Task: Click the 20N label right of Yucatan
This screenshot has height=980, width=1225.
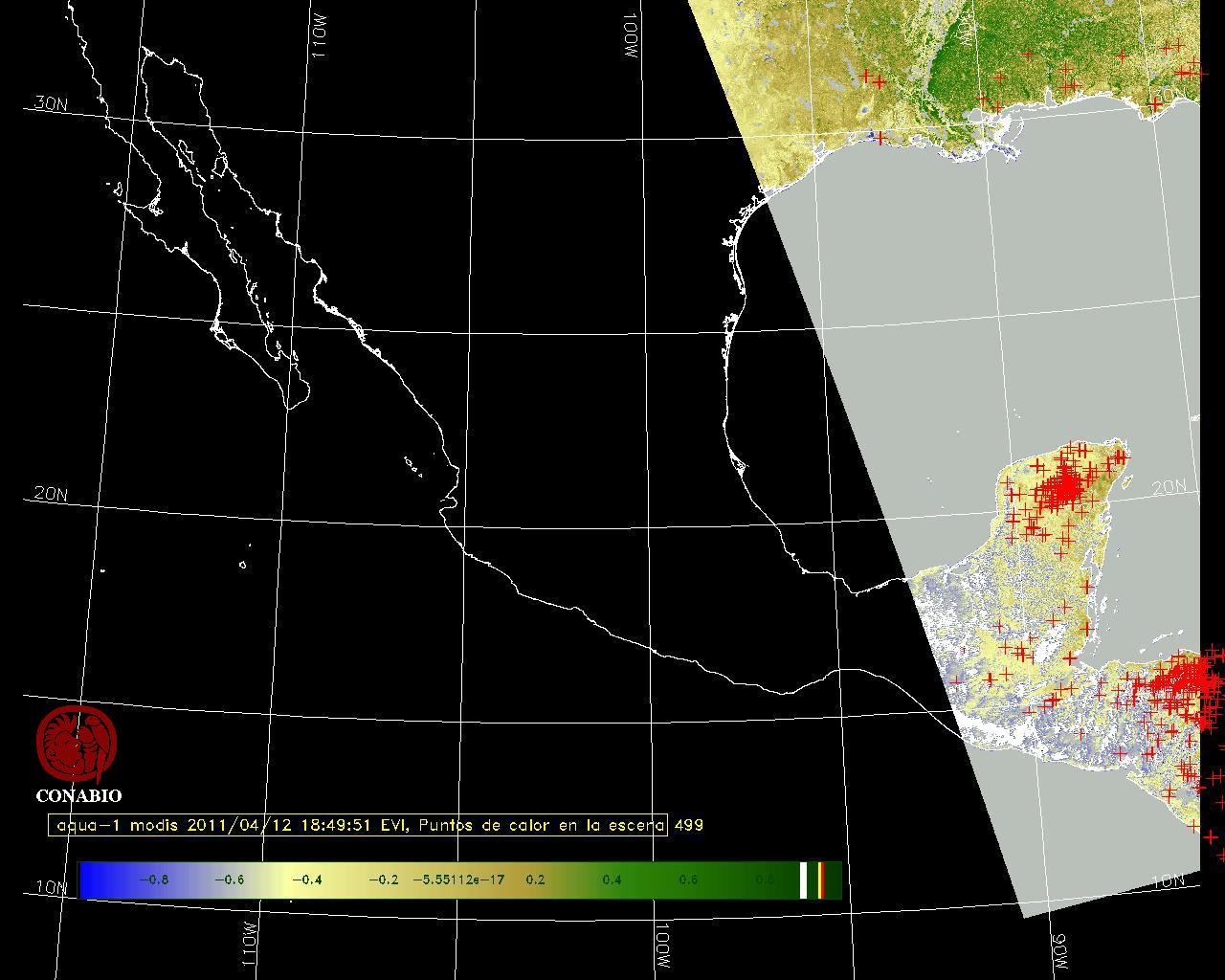Action: 1169,487
